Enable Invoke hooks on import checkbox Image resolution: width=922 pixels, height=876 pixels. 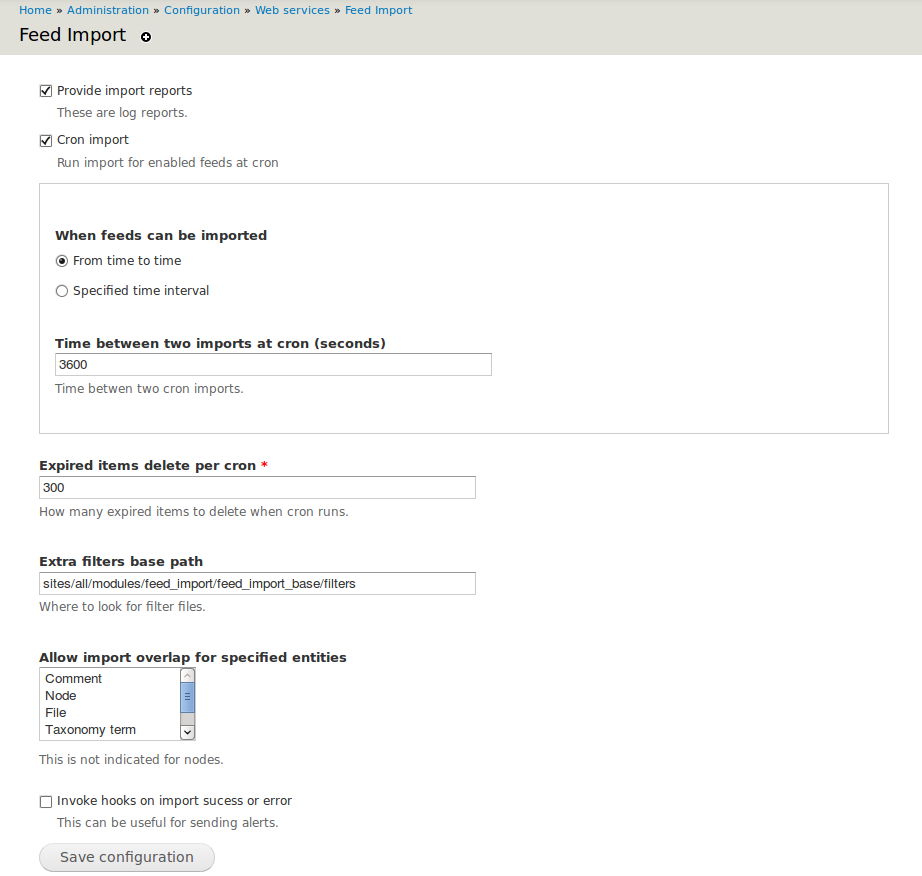pos(46,801)
